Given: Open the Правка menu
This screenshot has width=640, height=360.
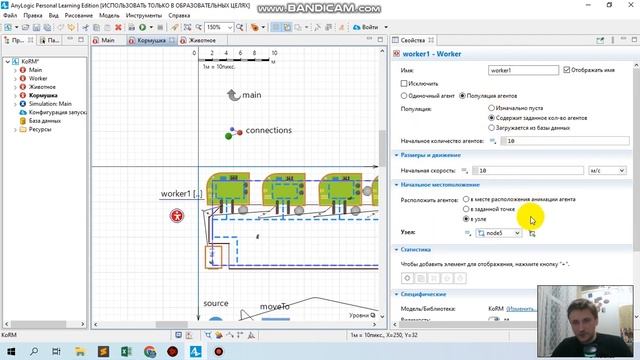Looking at the screenshot, I should click(33, 16).
